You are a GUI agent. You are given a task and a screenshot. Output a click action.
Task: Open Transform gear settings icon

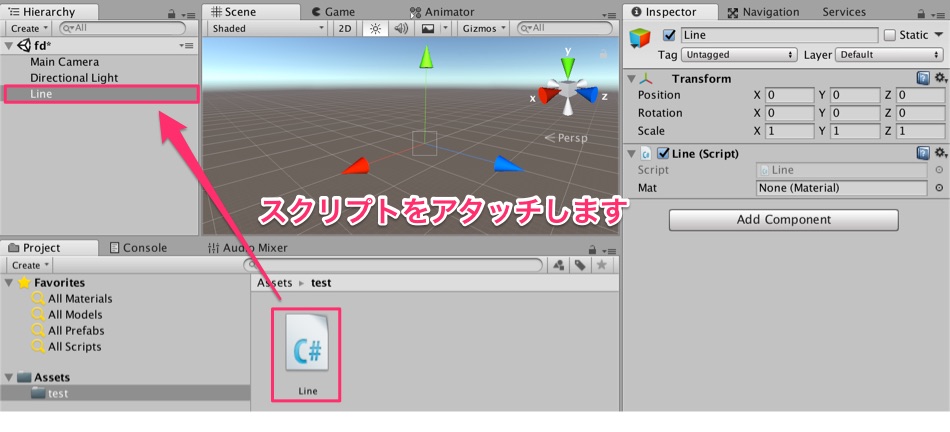click(x=940, y=78)
